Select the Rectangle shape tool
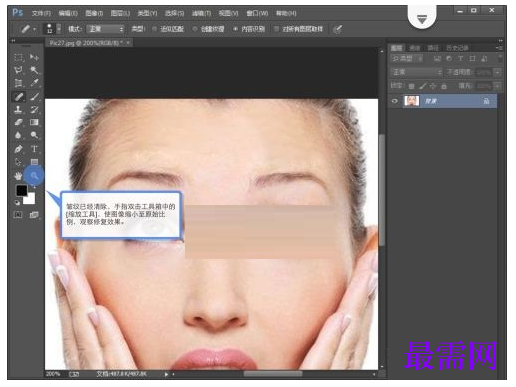This screenshot has width=516, height=387. click(x=34, y=162)
